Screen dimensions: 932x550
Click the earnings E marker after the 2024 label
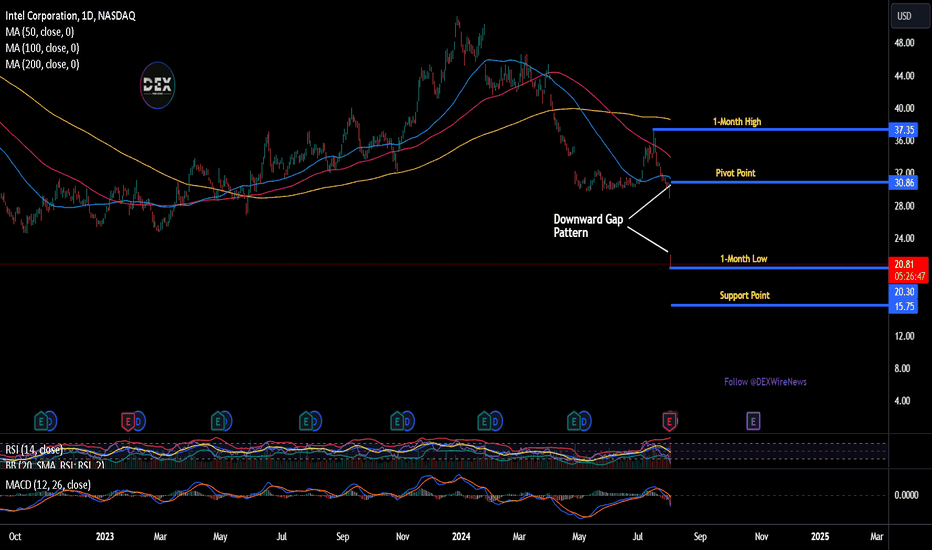tap(484, 422)
